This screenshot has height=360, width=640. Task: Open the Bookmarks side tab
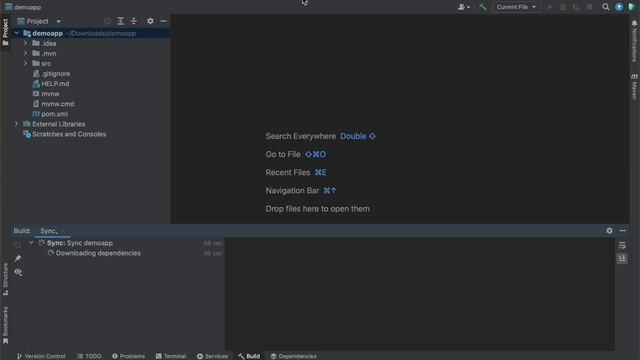tap(5, 325)
